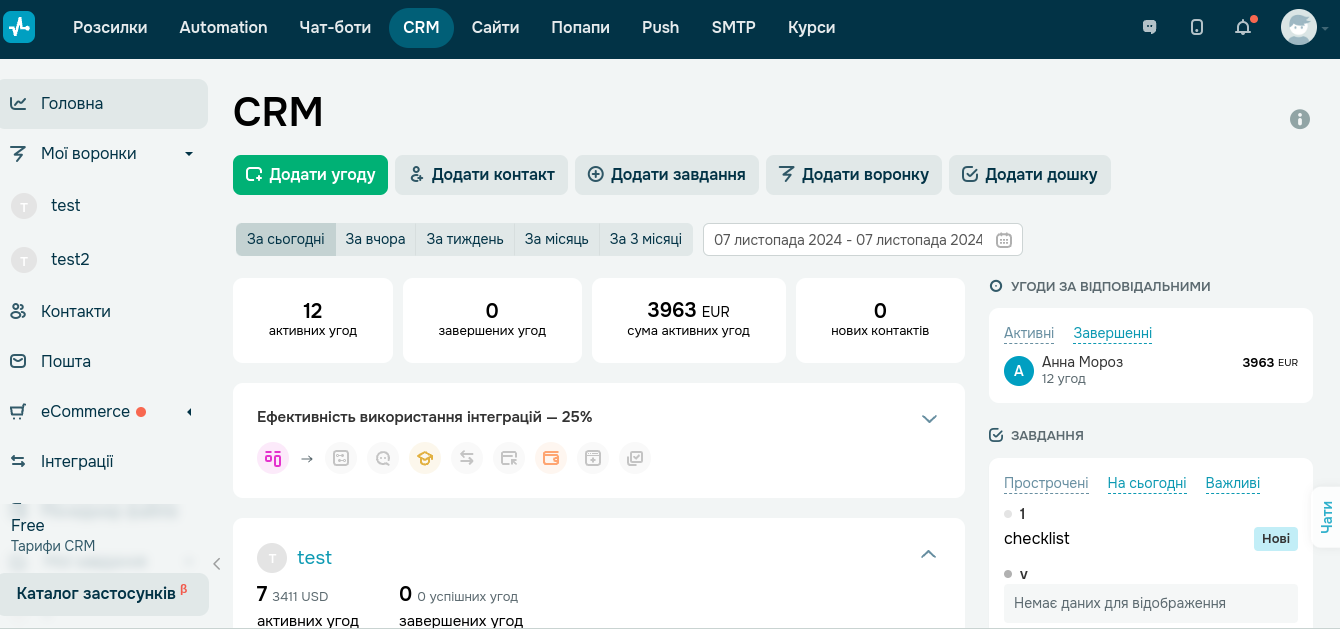The height and width of the screenshot is (629, 1340).
Task: Collapse the test funnel card
Action: point(928,554)
